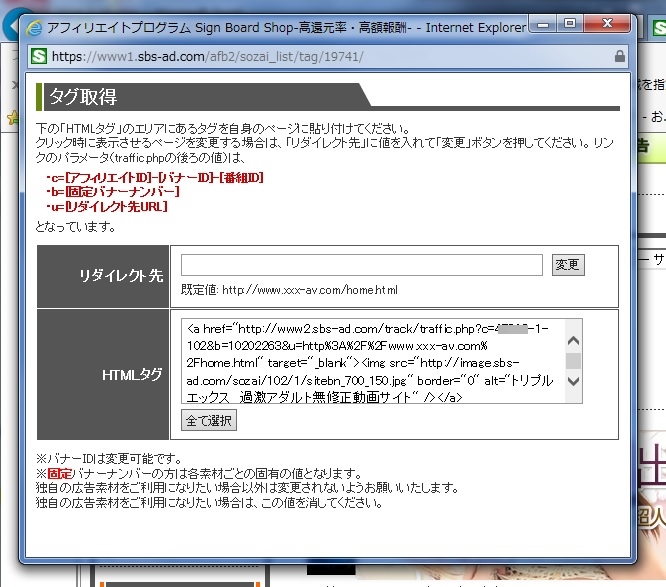Click the back arrow of the background browser
Screen dimensions: 666x587
point(12,25)
